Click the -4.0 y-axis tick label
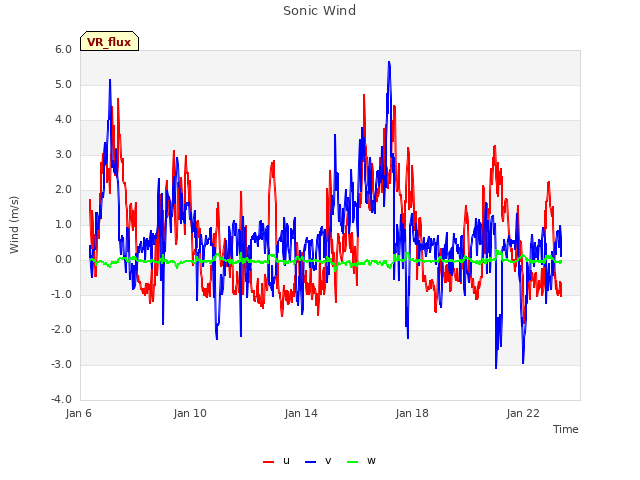 [x=61, y=400]
